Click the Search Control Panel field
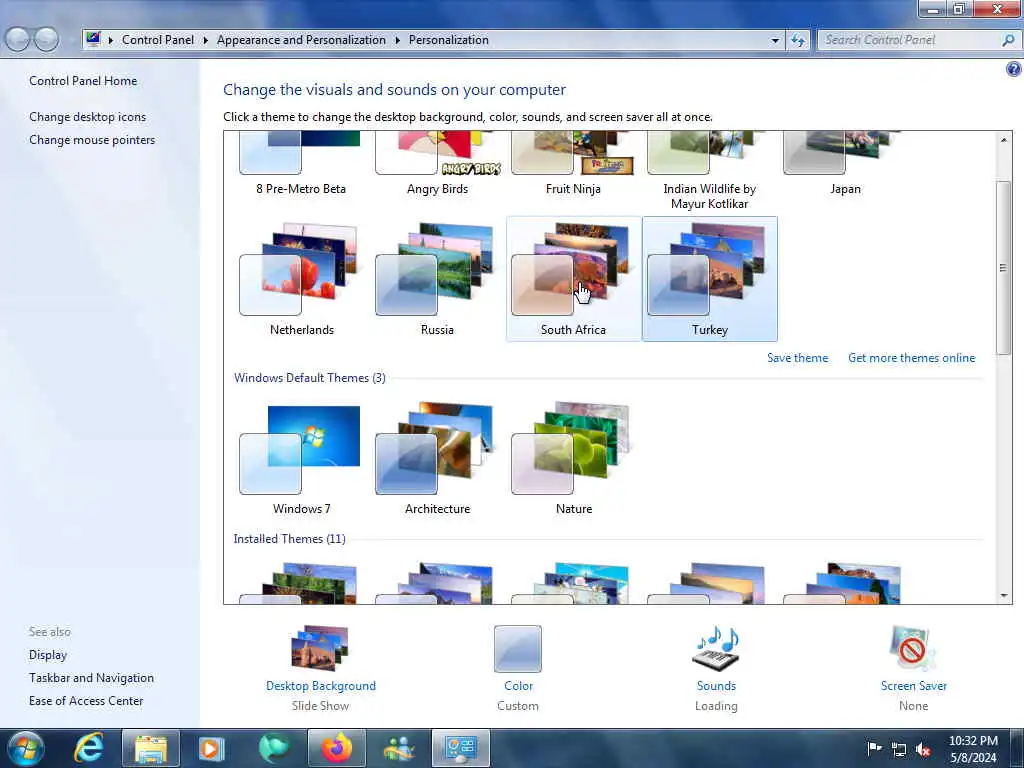Screen dimensions: 1024x768 point(909,40)
